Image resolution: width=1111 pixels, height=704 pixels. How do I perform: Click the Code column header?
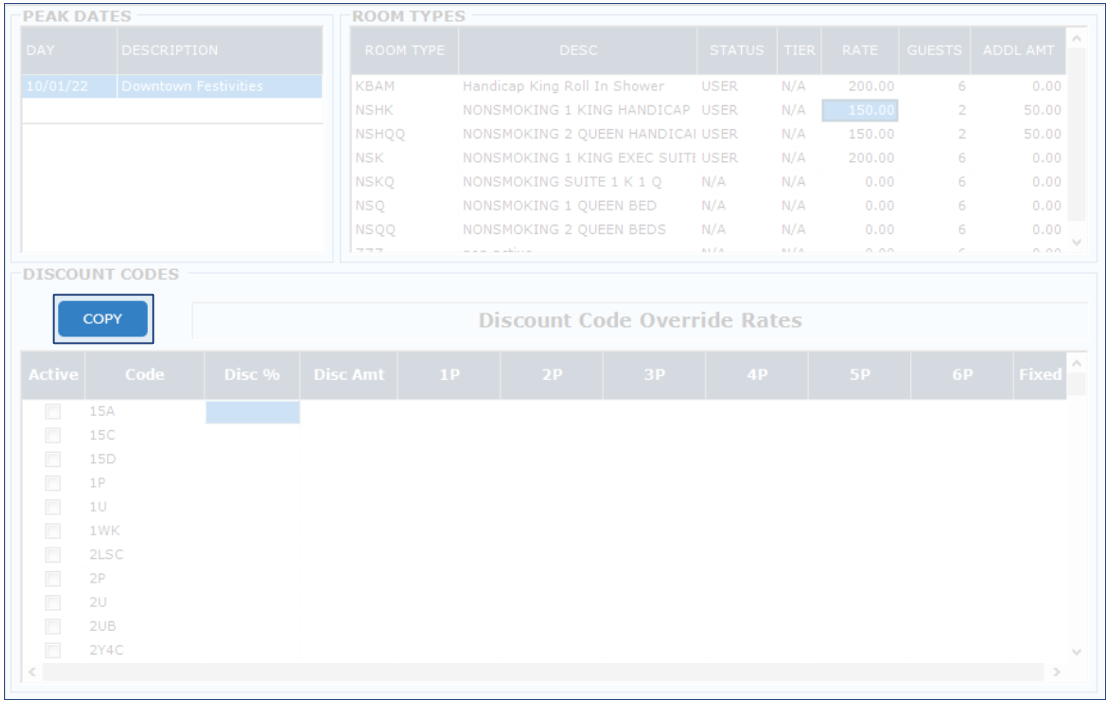click(x=144, y=375)
